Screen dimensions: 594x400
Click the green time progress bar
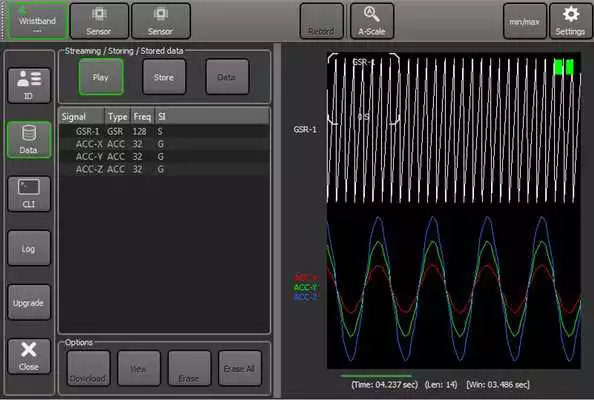pos(375,376)
